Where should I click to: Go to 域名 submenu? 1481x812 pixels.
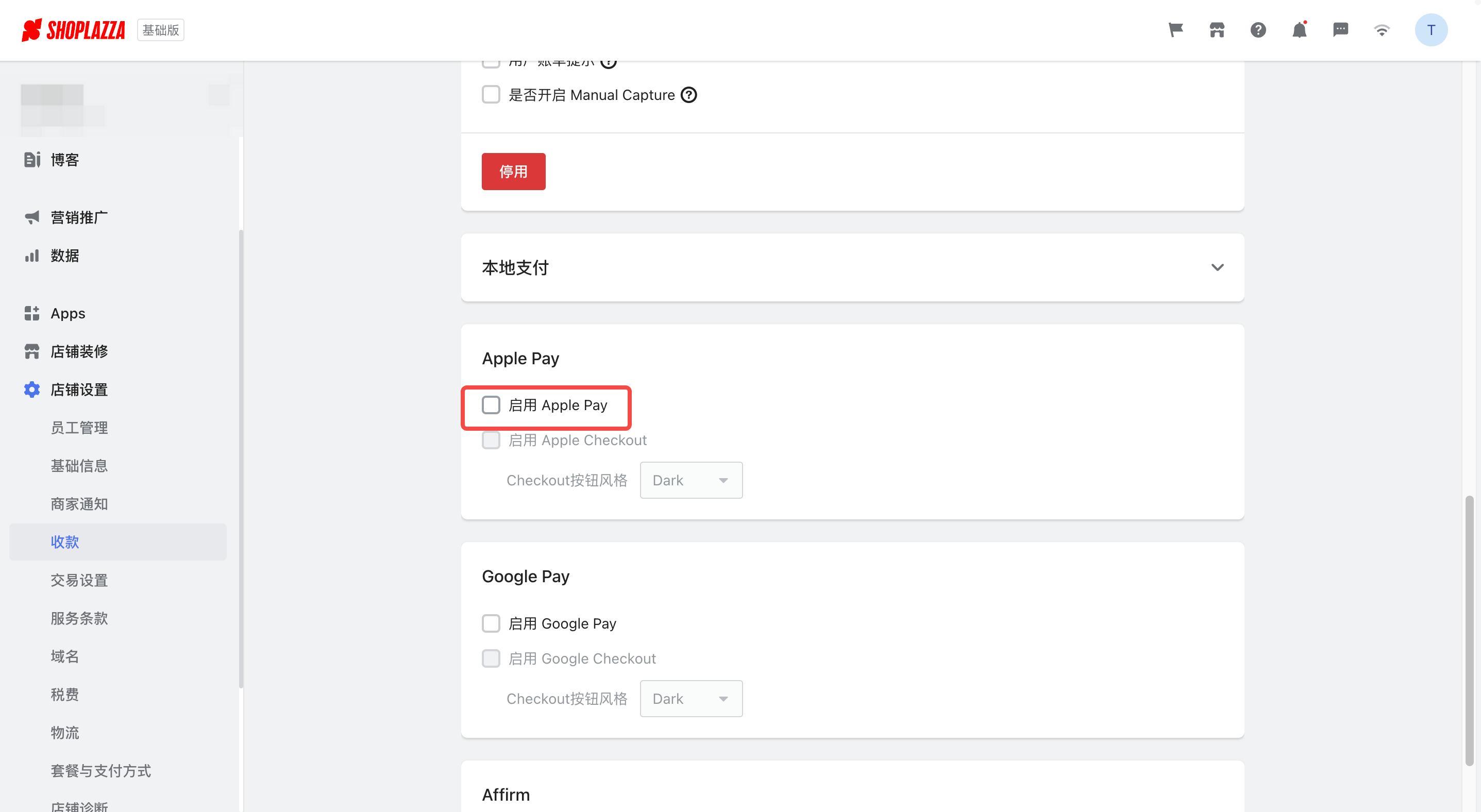[x=118, y=656]
